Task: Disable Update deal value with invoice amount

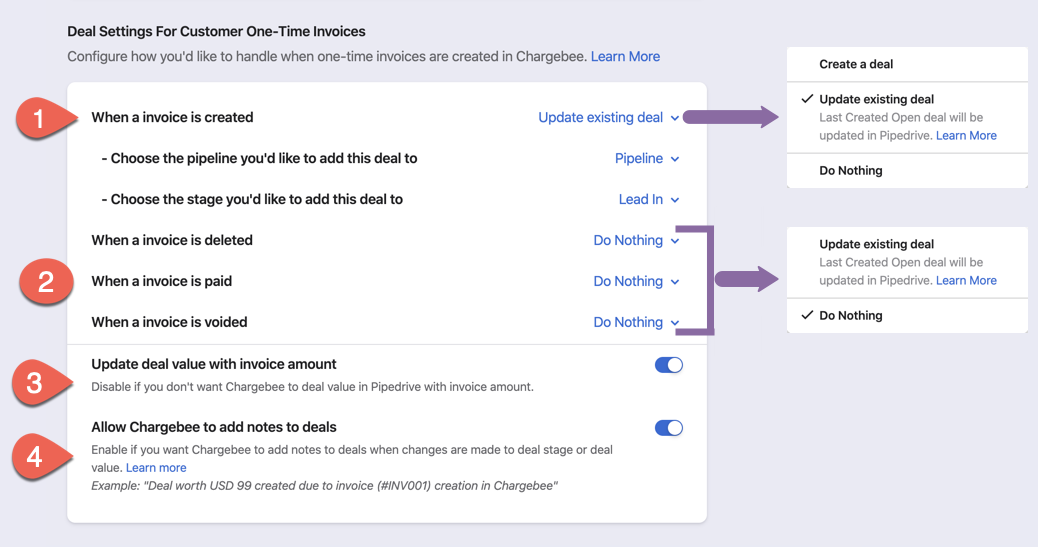Action: click(x=668, y=365)
